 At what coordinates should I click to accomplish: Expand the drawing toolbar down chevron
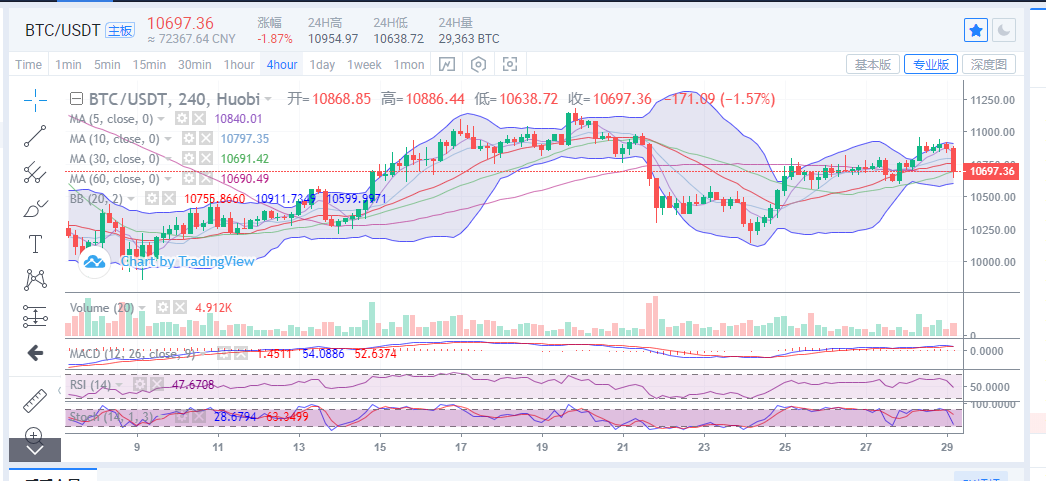coord(35,449)
